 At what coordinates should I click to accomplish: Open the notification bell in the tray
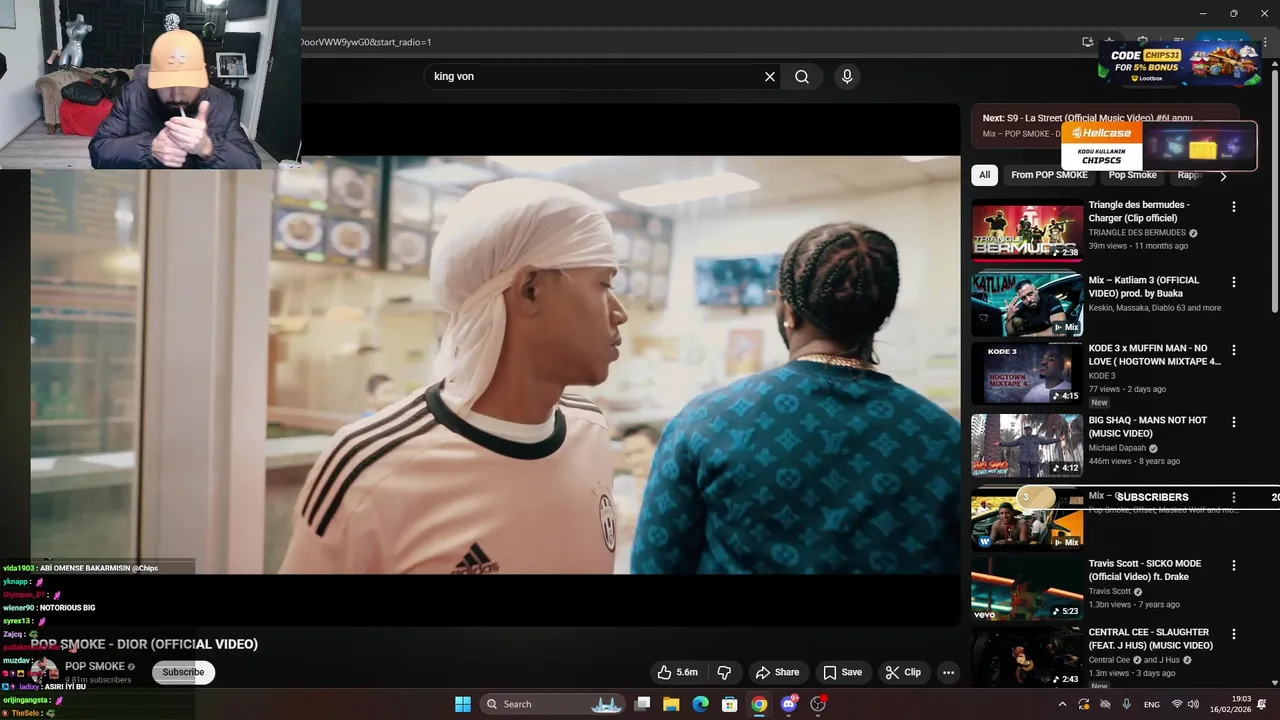[1262, 704]
